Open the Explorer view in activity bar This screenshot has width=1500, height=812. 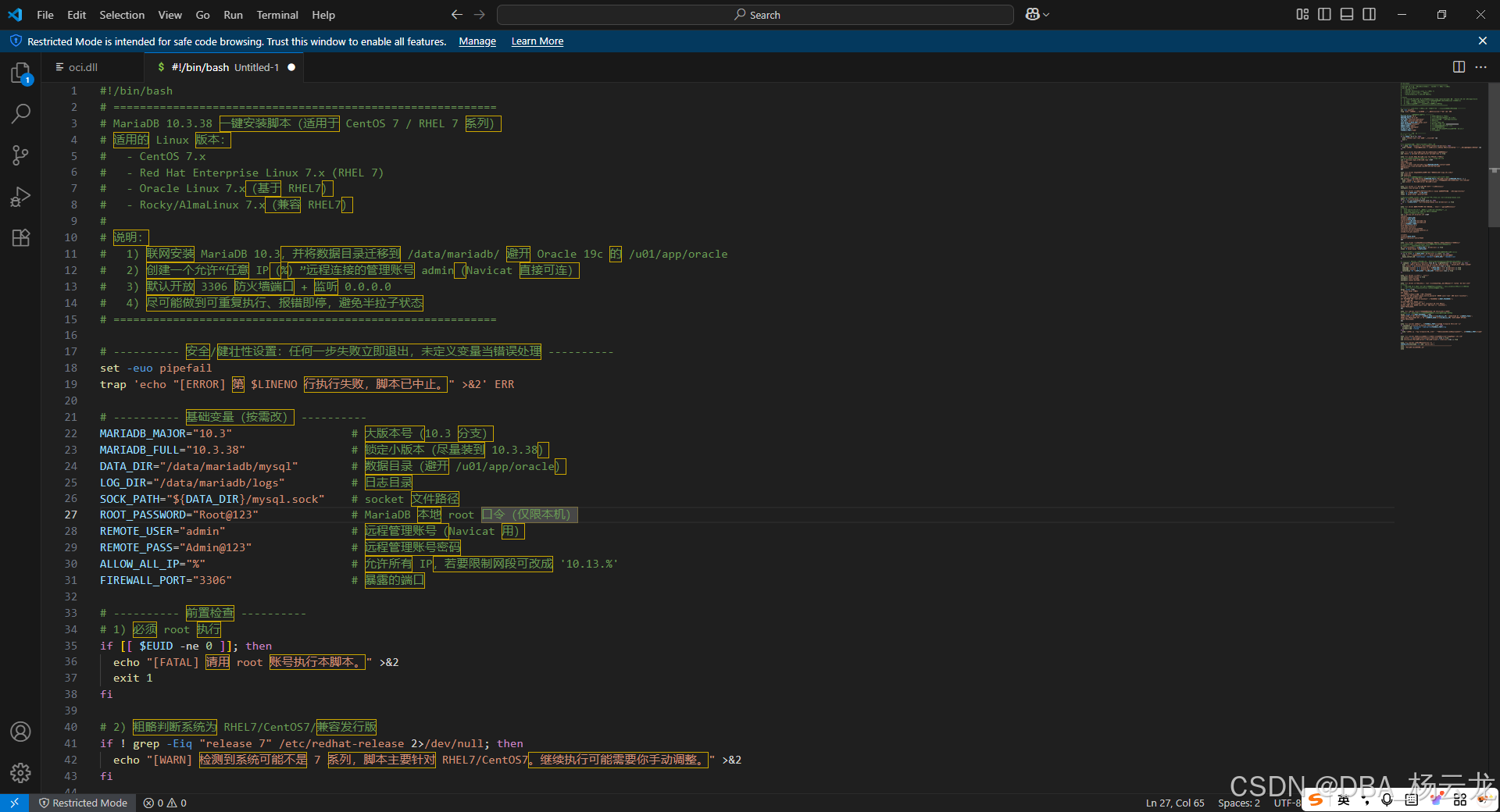pyautogui.click(x=20, y=73)
